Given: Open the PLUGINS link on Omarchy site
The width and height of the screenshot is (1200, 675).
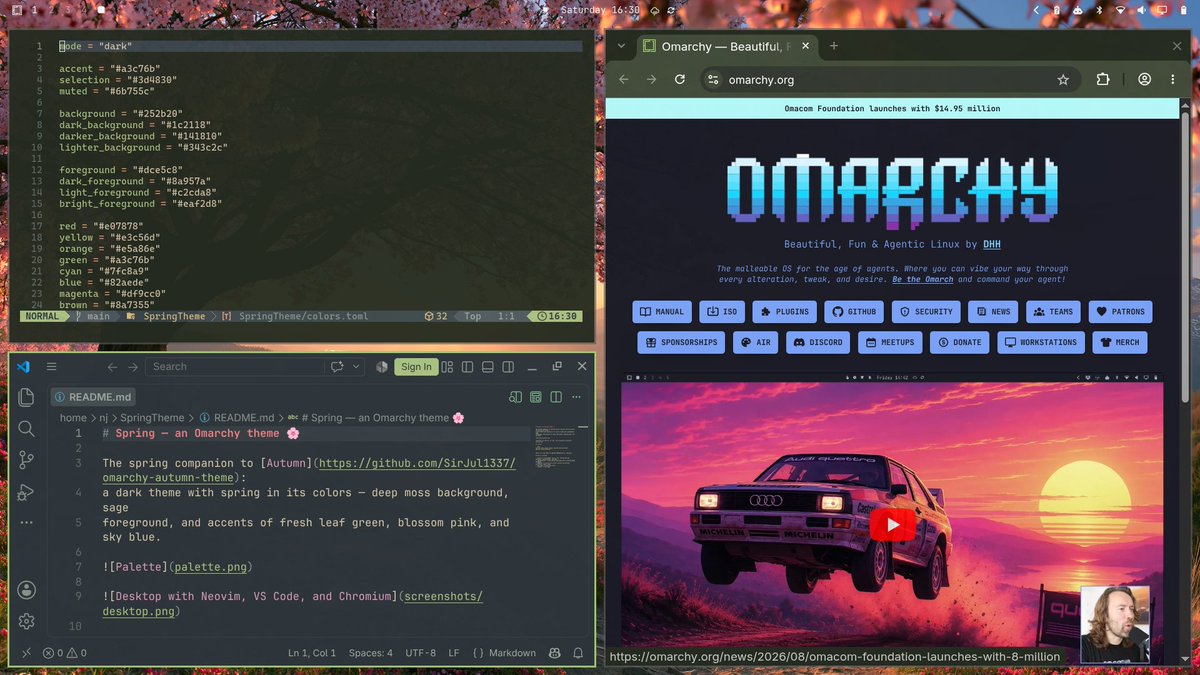Looking at the screenshot, I should (784, 311).
